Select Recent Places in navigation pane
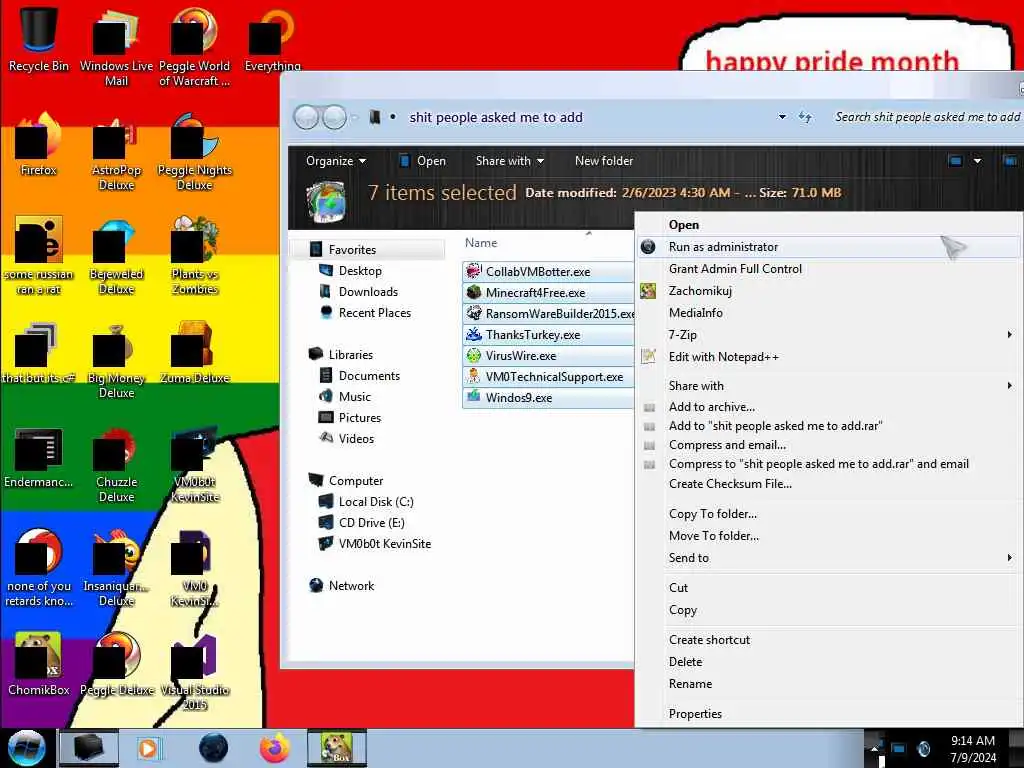The image size is (1024, 768). (374, 313)
